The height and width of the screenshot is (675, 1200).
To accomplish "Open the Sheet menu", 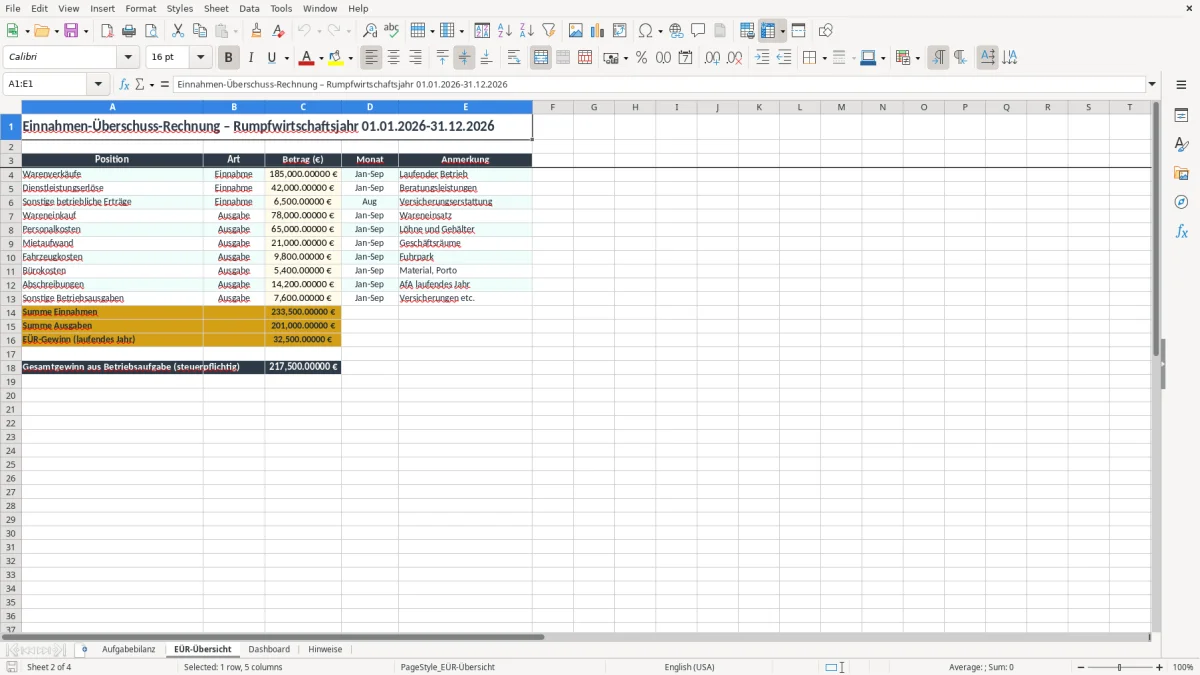I will tap(216, 8).
